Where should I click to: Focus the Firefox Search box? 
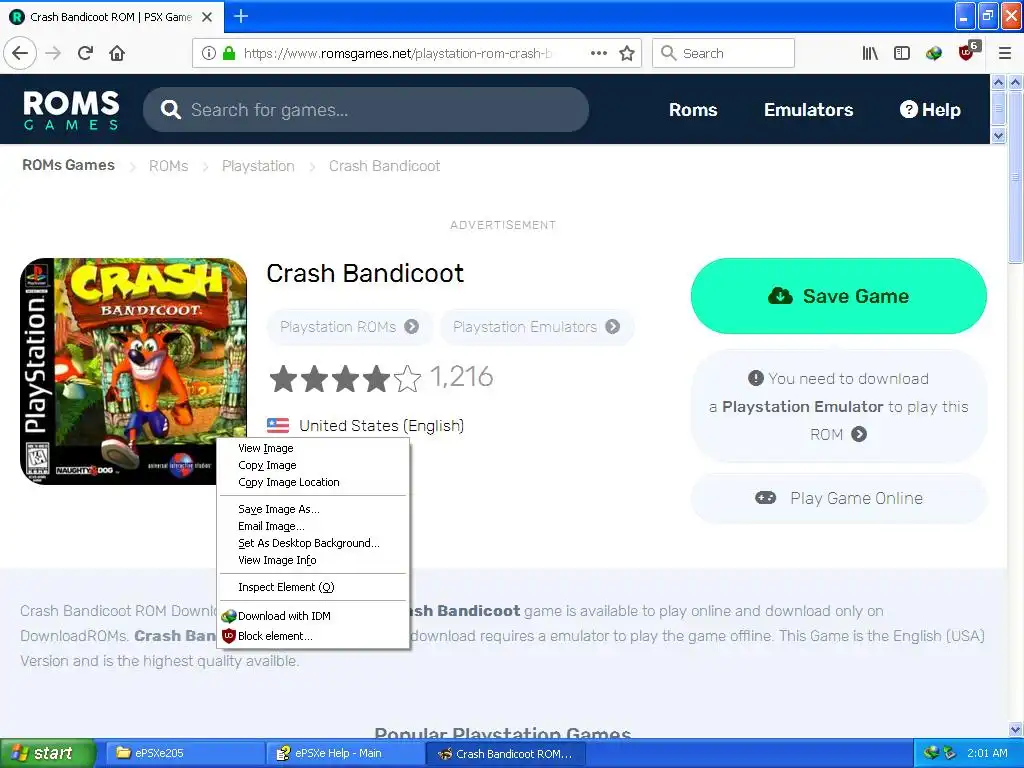[x=724, y=53]
